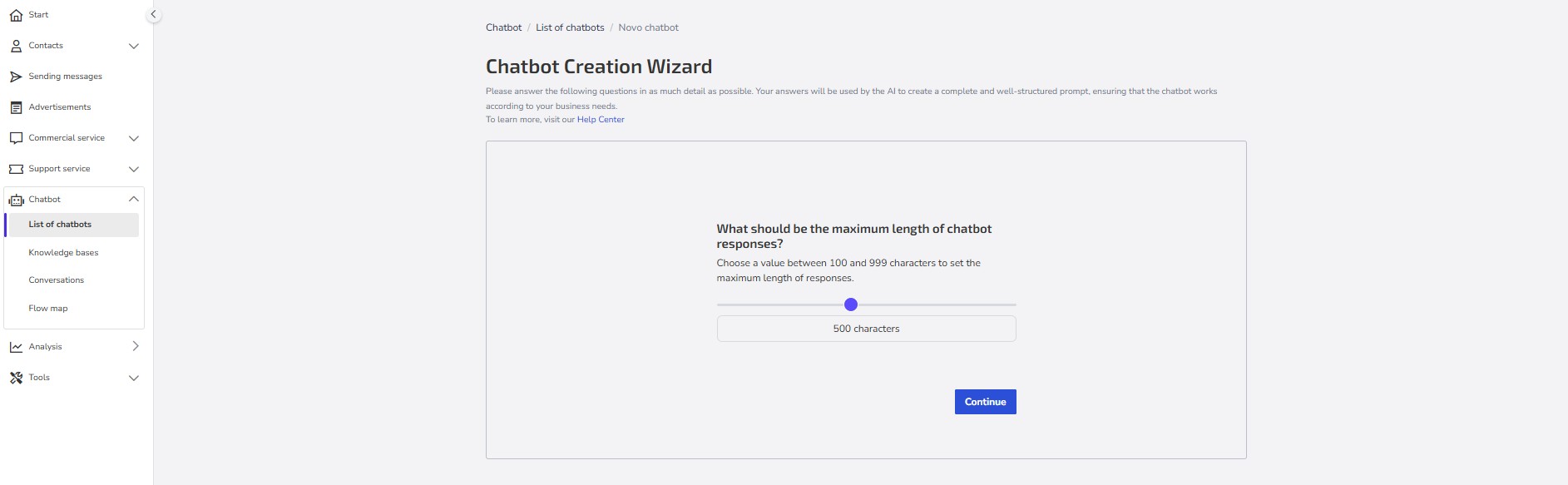Expand the Contacts menu chevron

(134, 46)
